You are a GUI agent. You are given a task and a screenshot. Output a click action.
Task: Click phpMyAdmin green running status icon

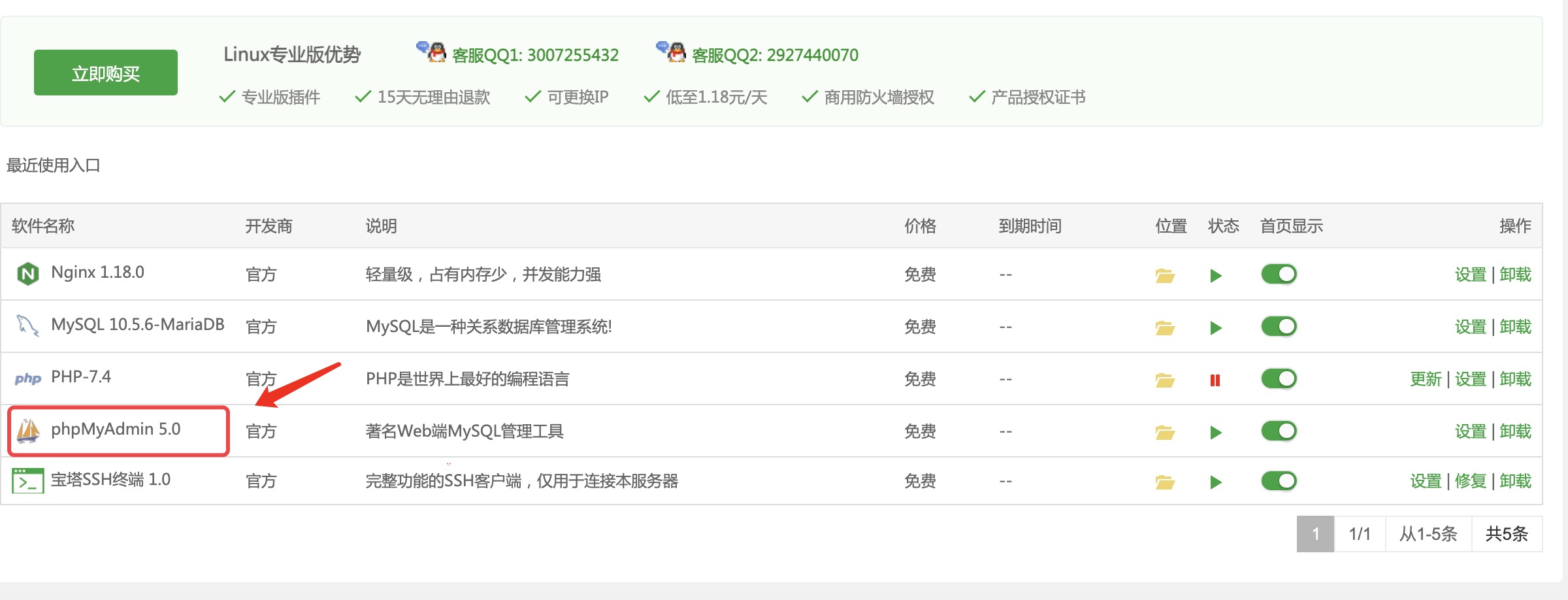(1216, 433)
